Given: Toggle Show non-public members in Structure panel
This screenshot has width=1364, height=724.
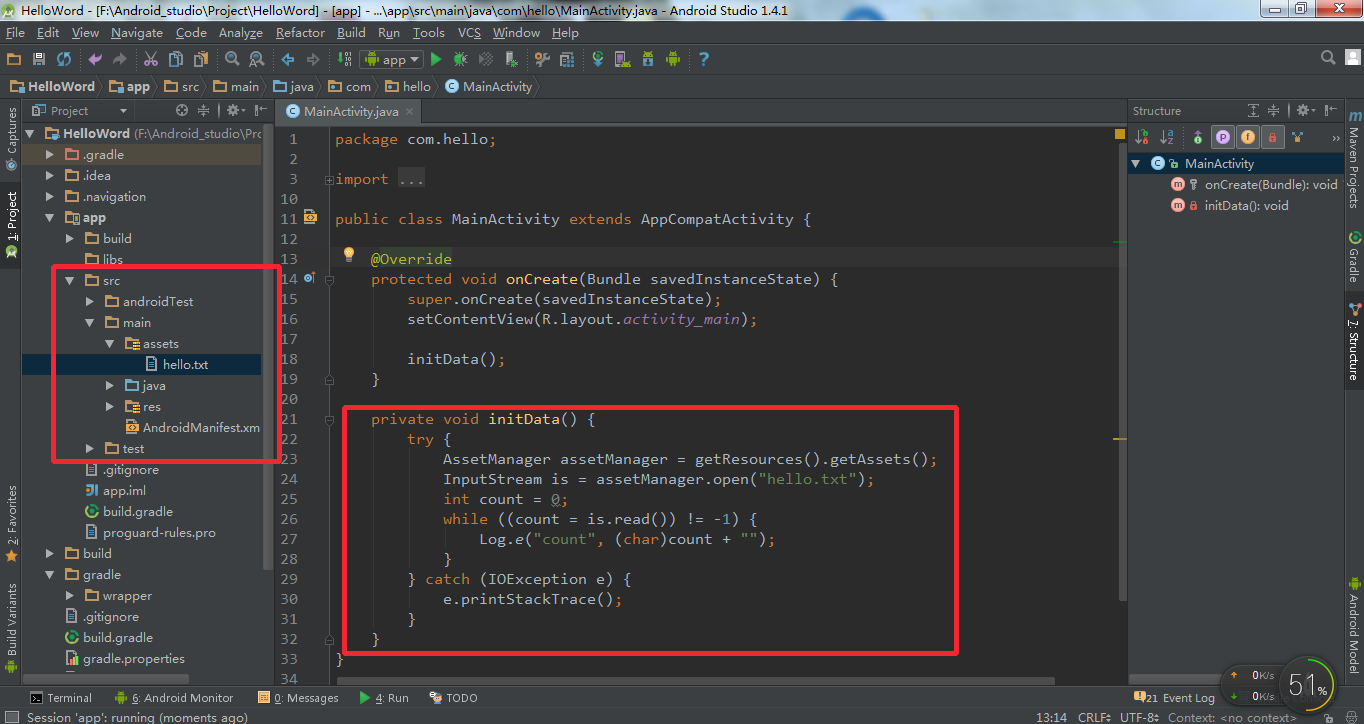Looking at the screenshot, I should pos(1272,137).
